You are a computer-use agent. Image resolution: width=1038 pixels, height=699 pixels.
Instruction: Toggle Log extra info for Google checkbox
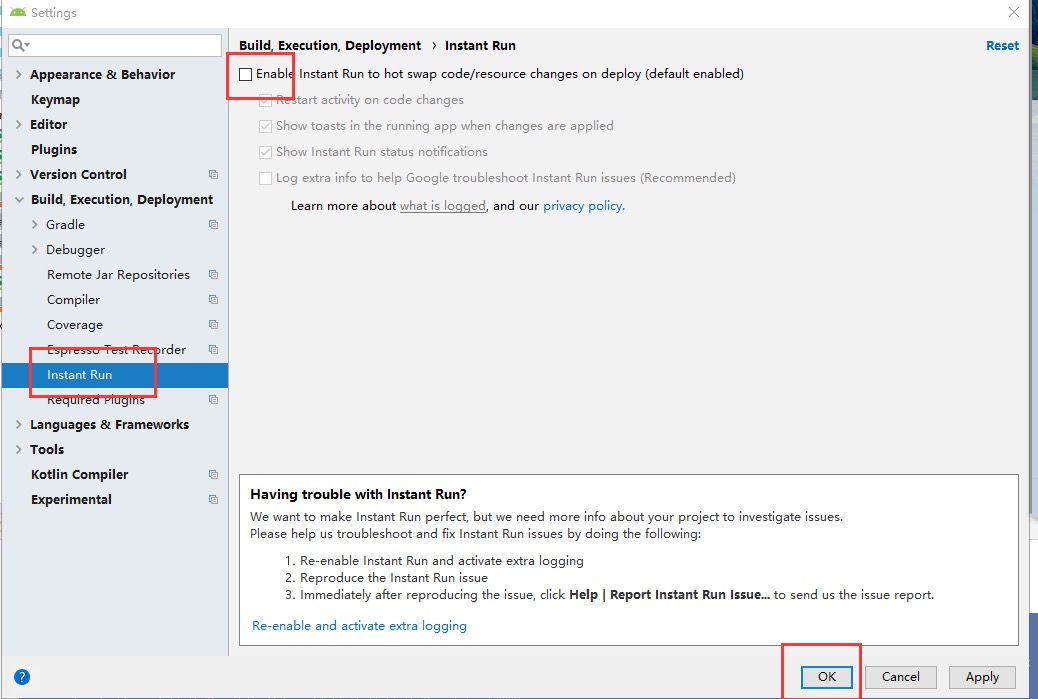tap(265, 178)
